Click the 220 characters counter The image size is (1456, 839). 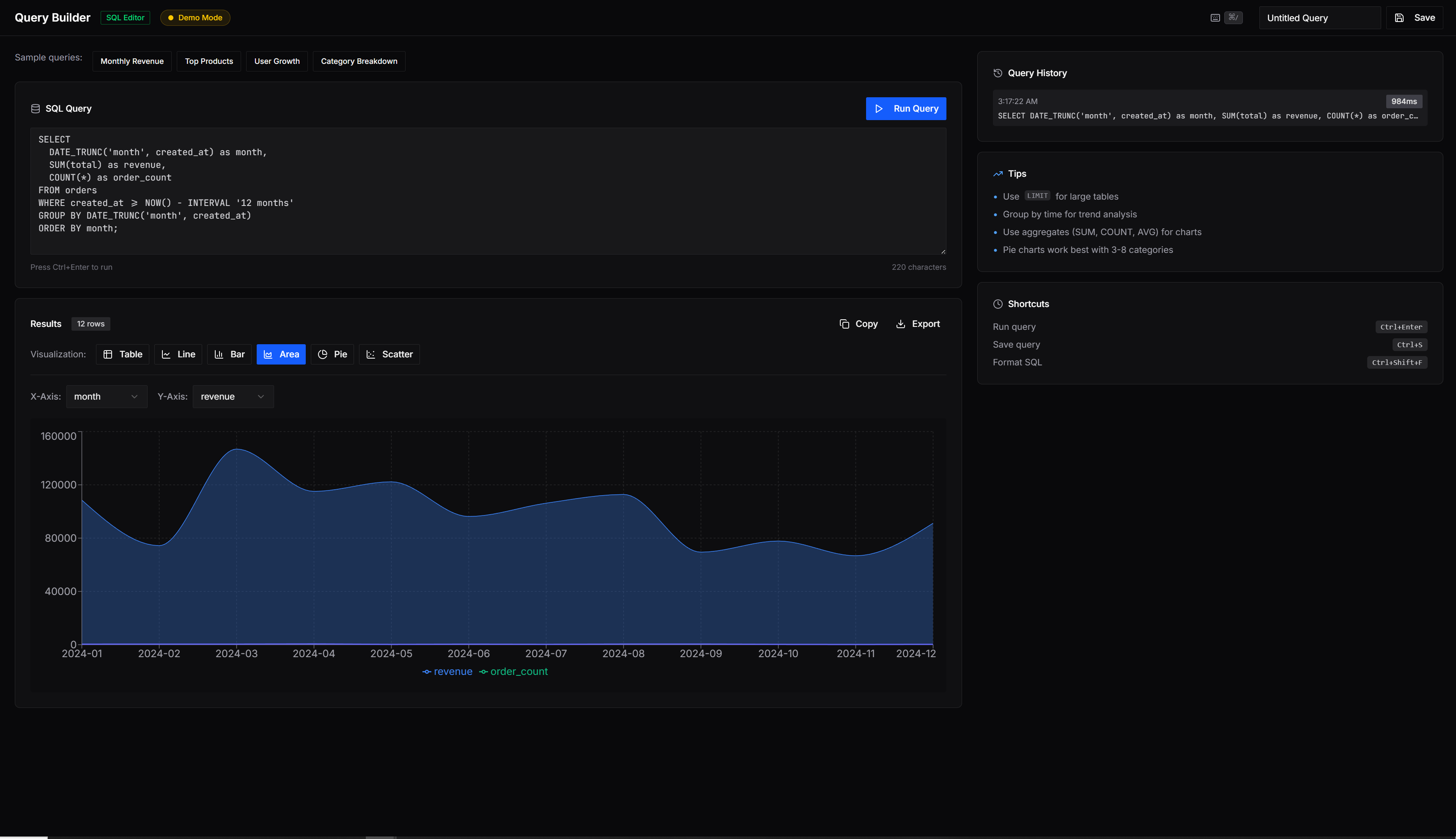(x=919, y=267)
